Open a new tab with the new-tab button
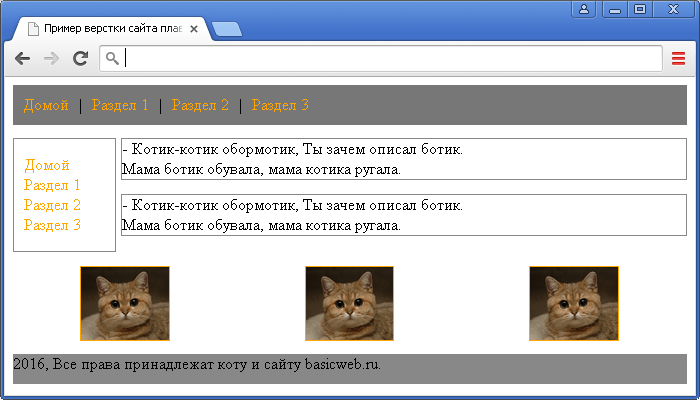The width and height of the screenshot is (700, 400). (x=227, y=29)
